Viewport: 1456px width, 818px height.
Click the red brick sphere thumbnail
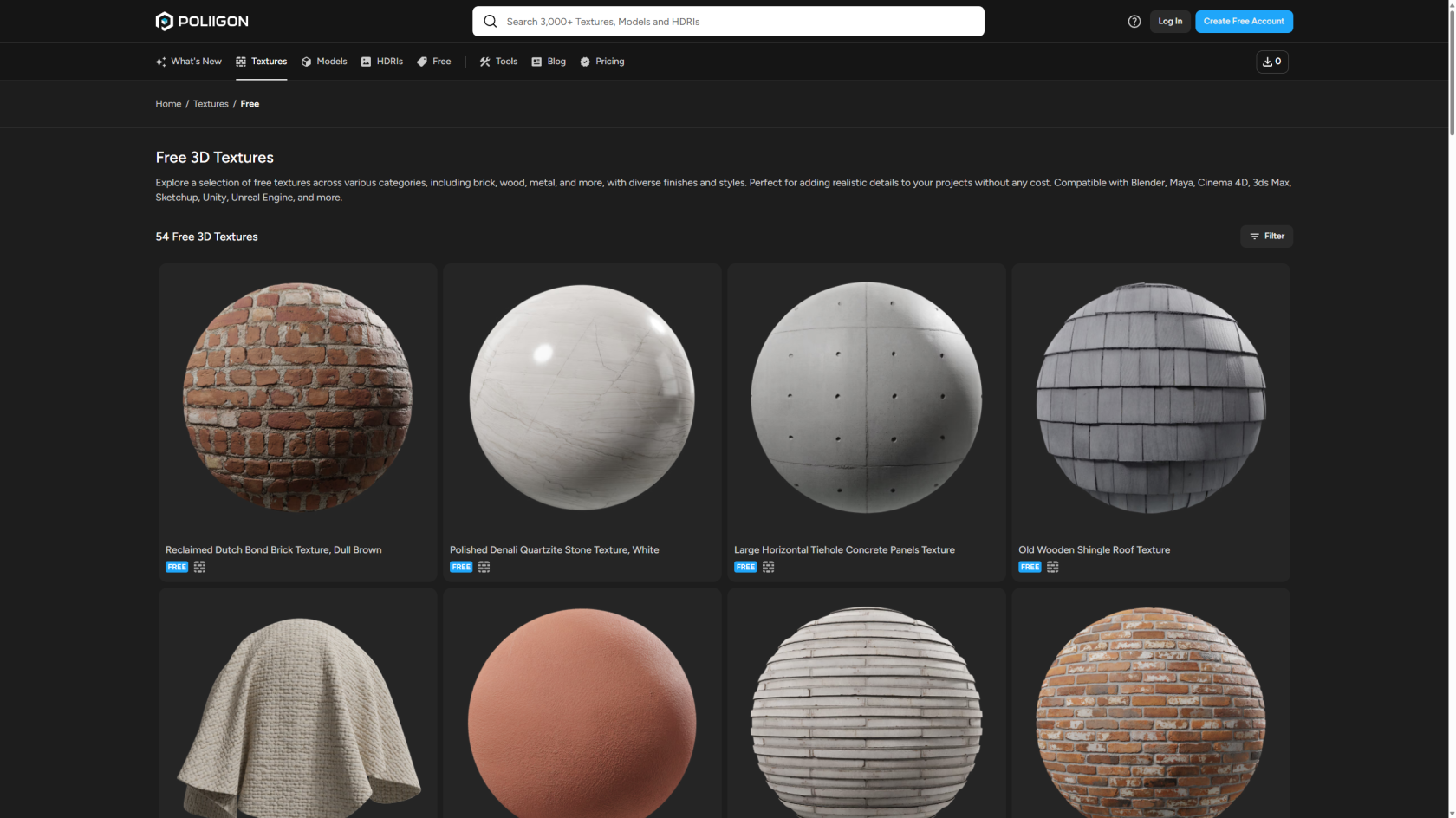pyautogui.click(x=298, y=398)
